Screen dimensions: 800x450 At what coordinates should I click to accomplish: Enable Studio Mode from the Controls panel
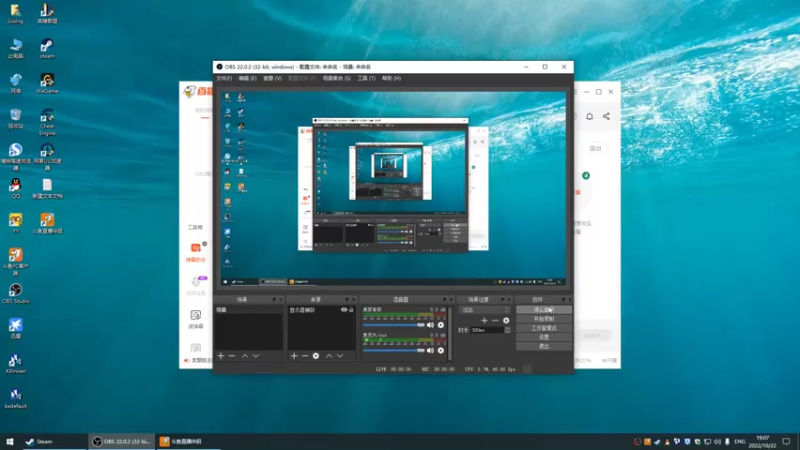tap(544, 328)
